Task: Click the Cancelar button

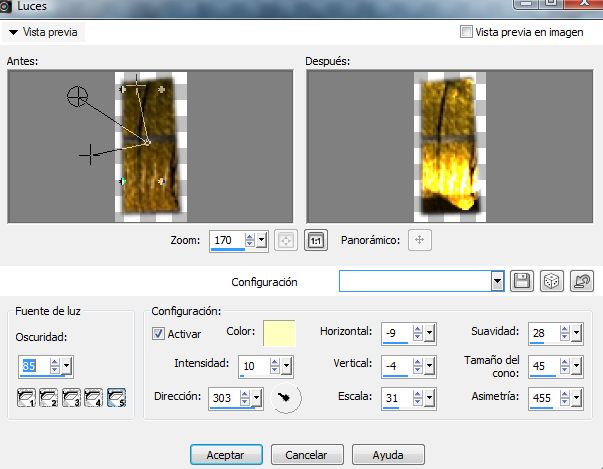Action: tap(306, 454)
